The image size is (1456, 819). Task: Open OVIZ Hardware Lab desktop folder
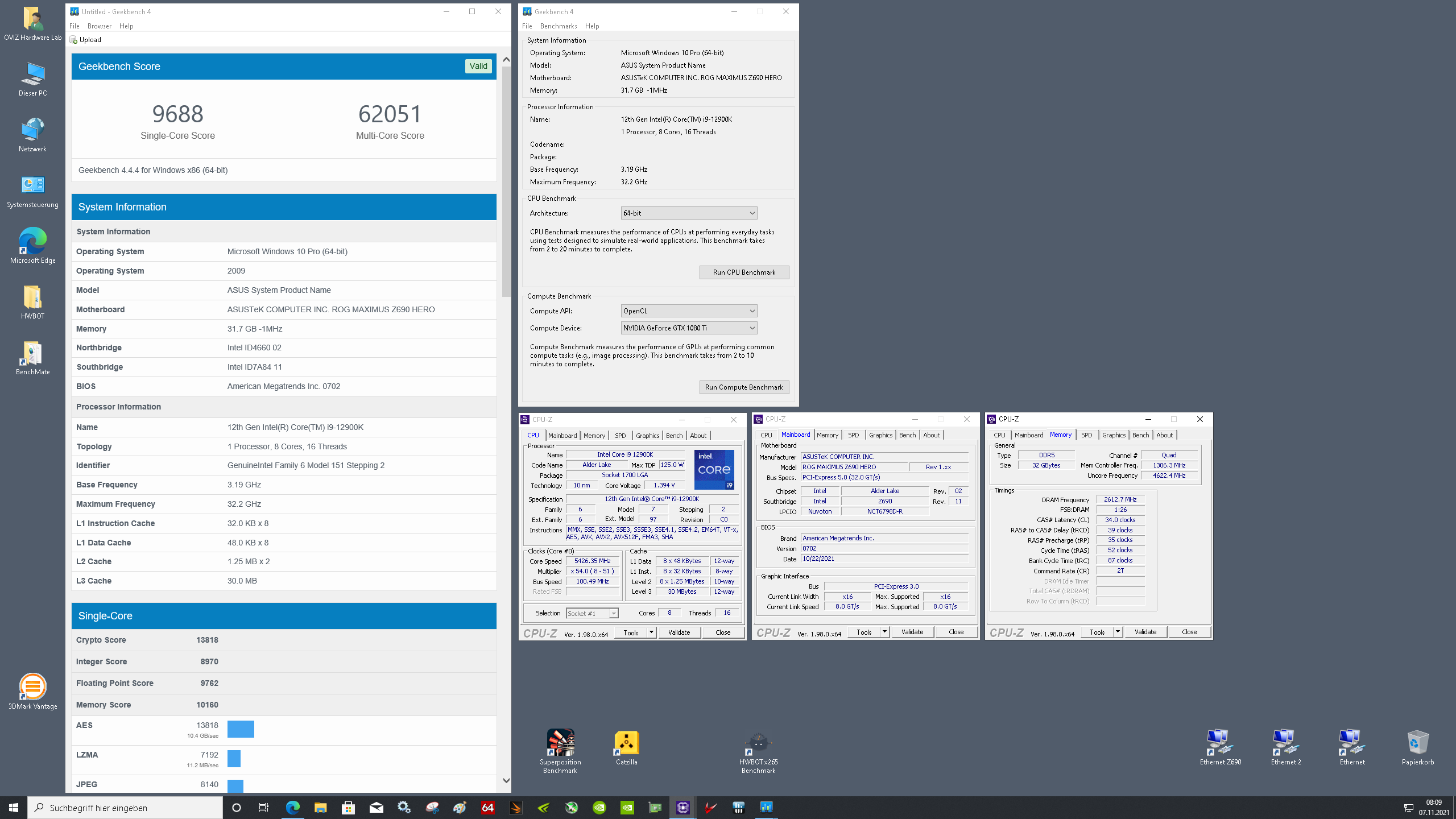pyautogui.click(x=32, y=23)
